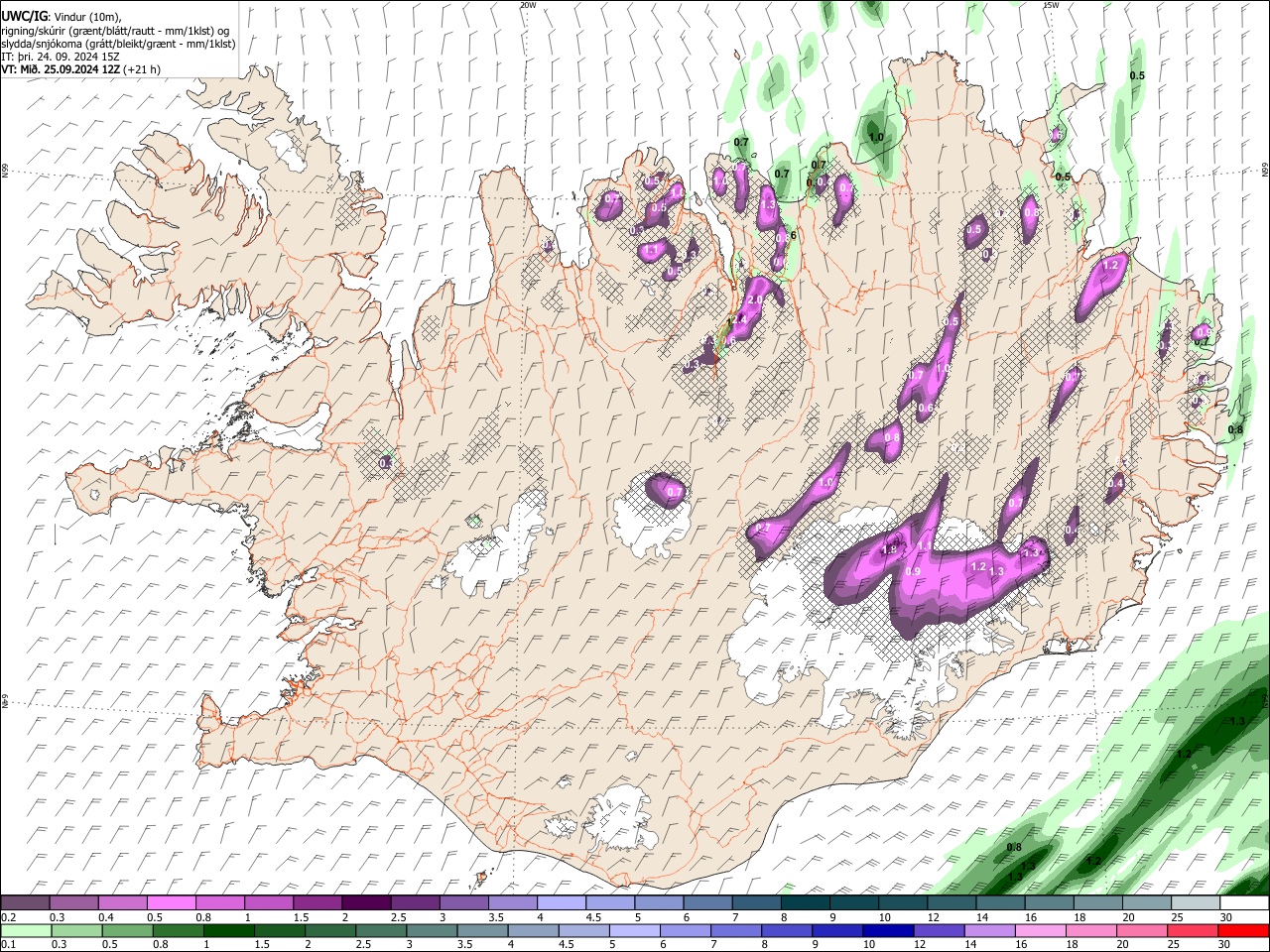
Task: Click the '20W' longitude label
Action: (528, 5)
